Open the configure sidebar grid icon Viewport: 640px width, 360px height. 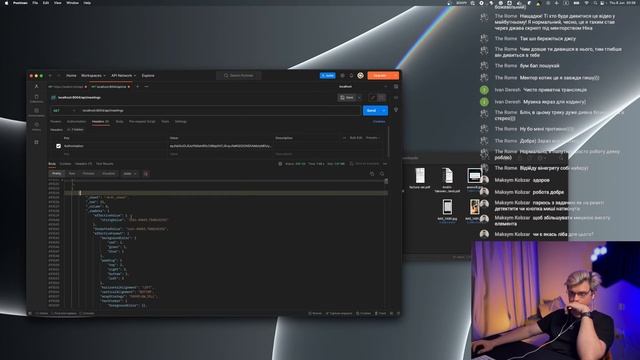36,142
